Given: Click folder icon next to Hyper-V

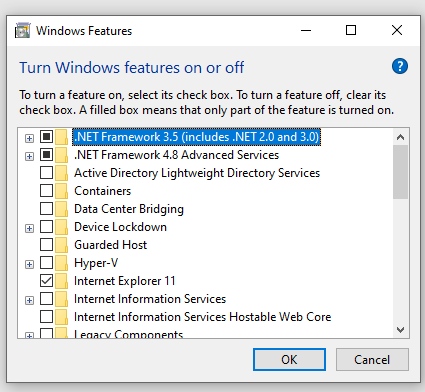Looking at the screenshot, I should [x=61, y=263].
